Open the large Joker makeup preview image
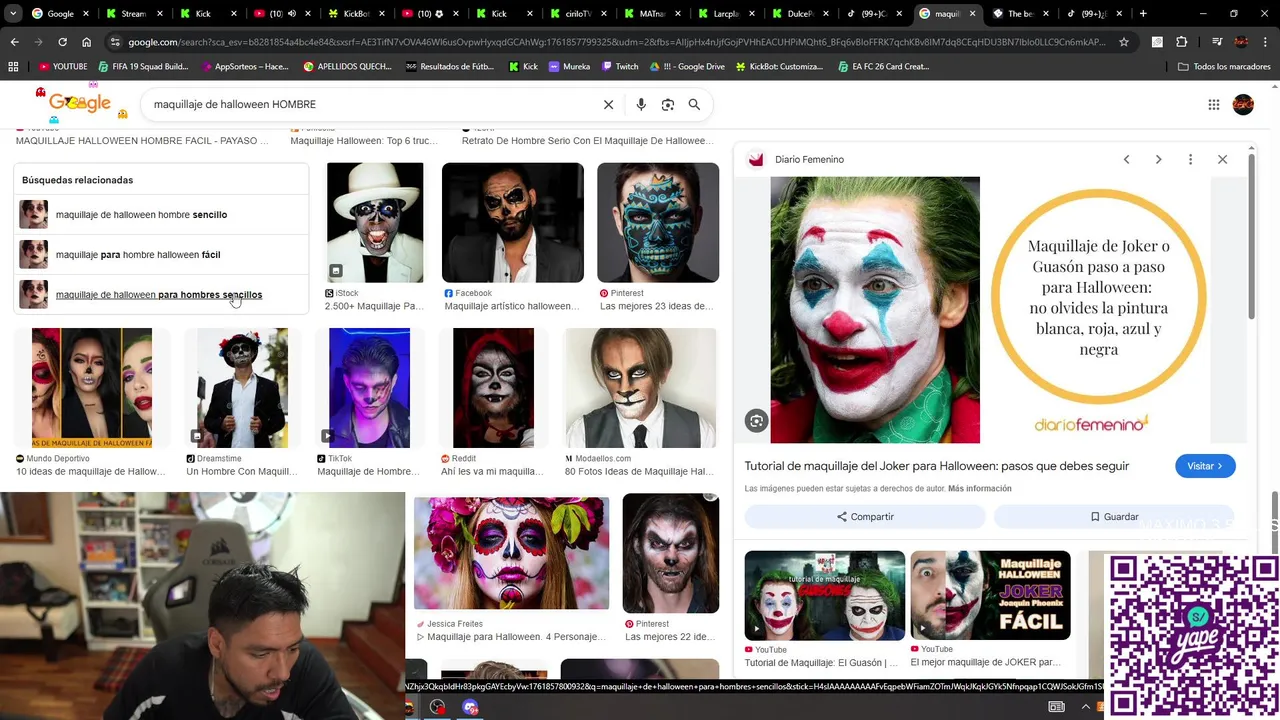Viewport: 1280px width, 720px height. coord(875,310)
